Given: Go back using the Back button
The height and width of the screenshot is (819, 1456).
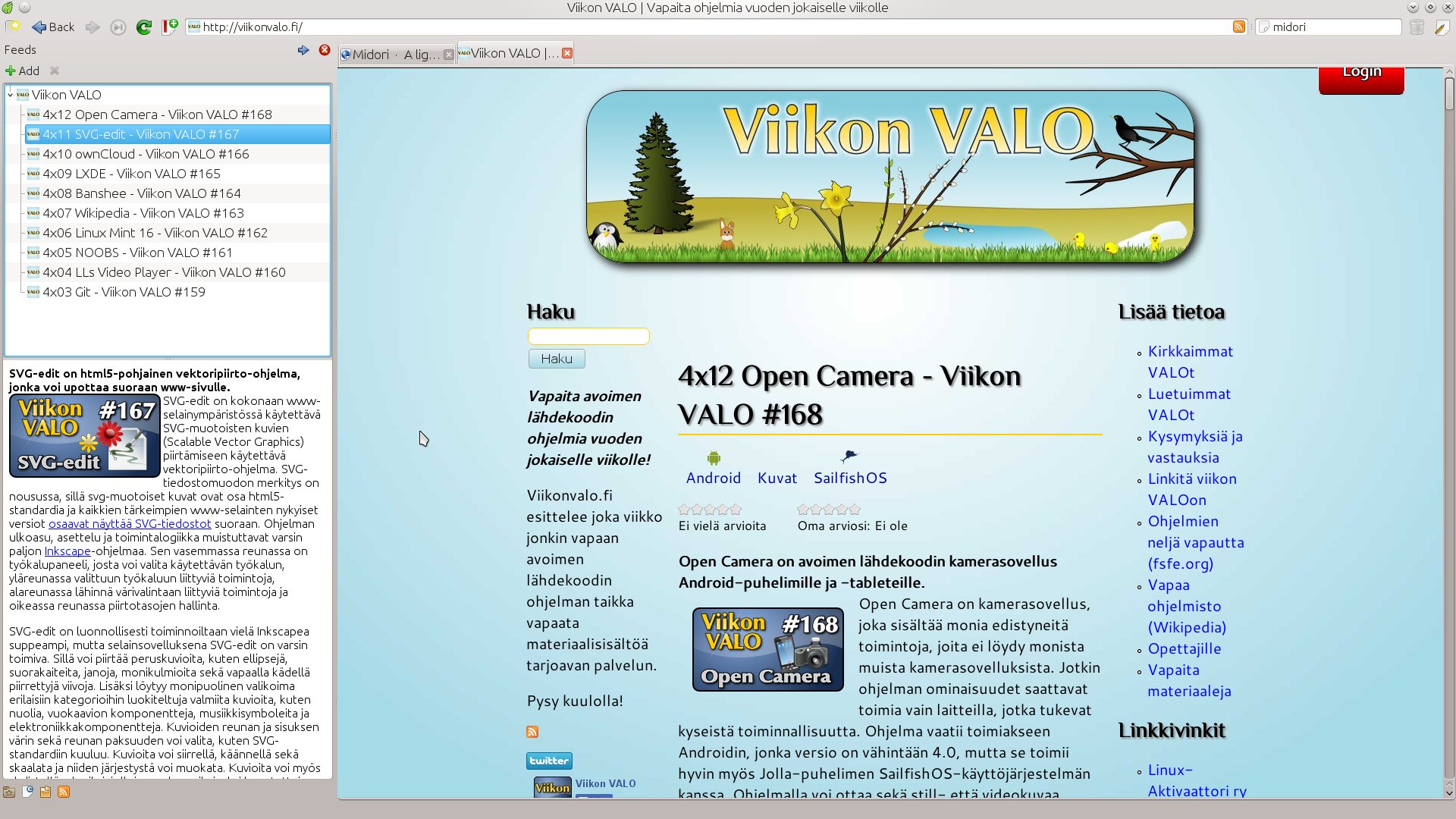Looking at the screenshot, I should [53, 27].
